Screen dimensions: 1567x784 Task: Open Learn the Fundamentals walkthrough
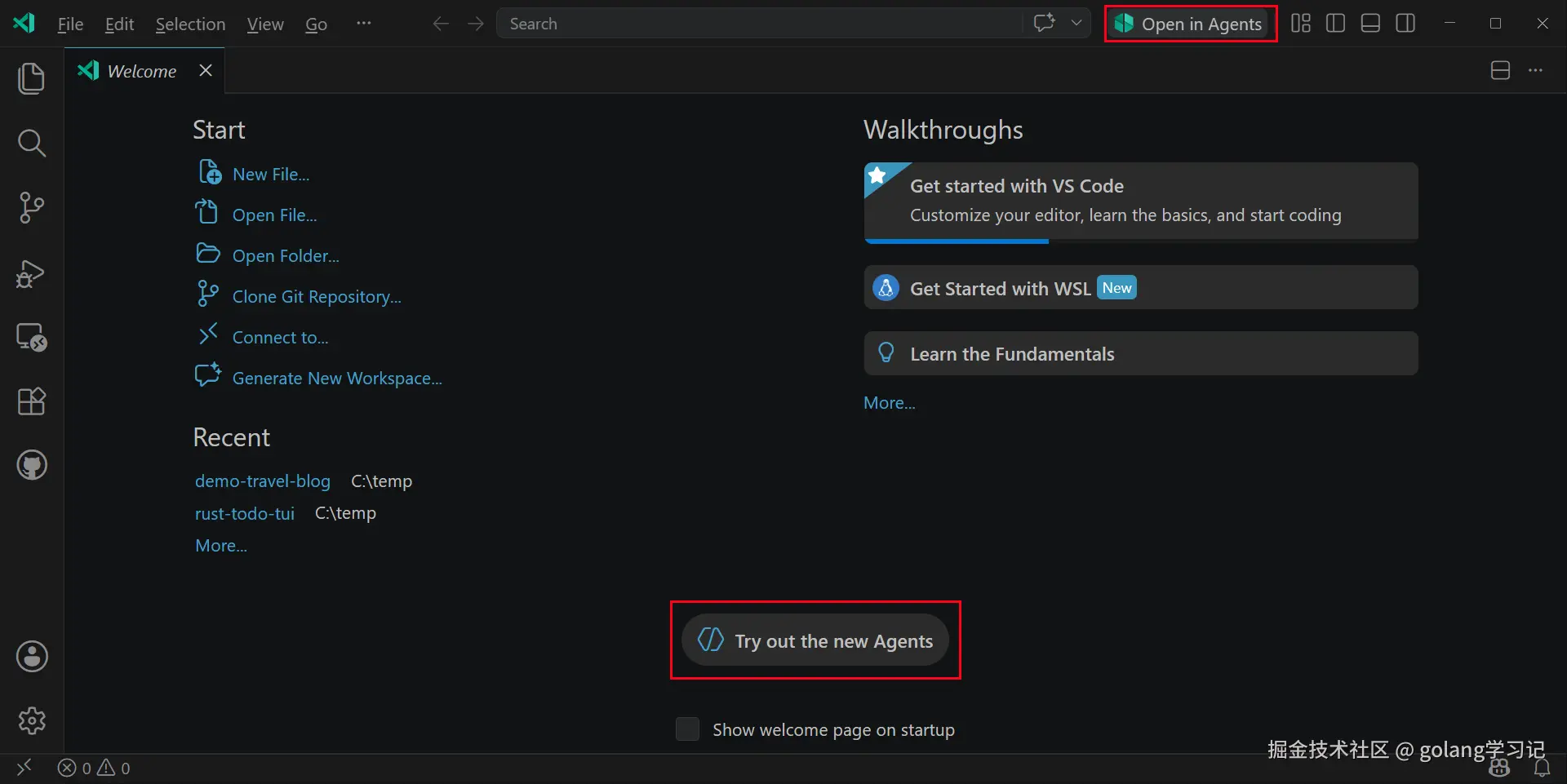1141,353
